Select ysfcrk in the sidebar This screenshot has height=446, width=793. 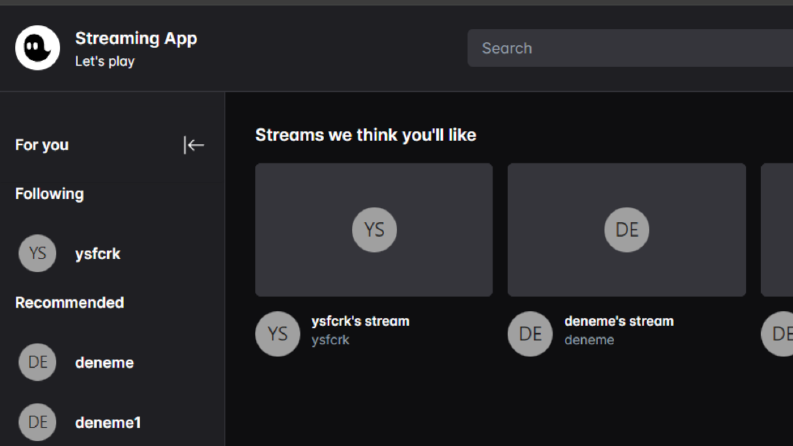coord(98,253)
